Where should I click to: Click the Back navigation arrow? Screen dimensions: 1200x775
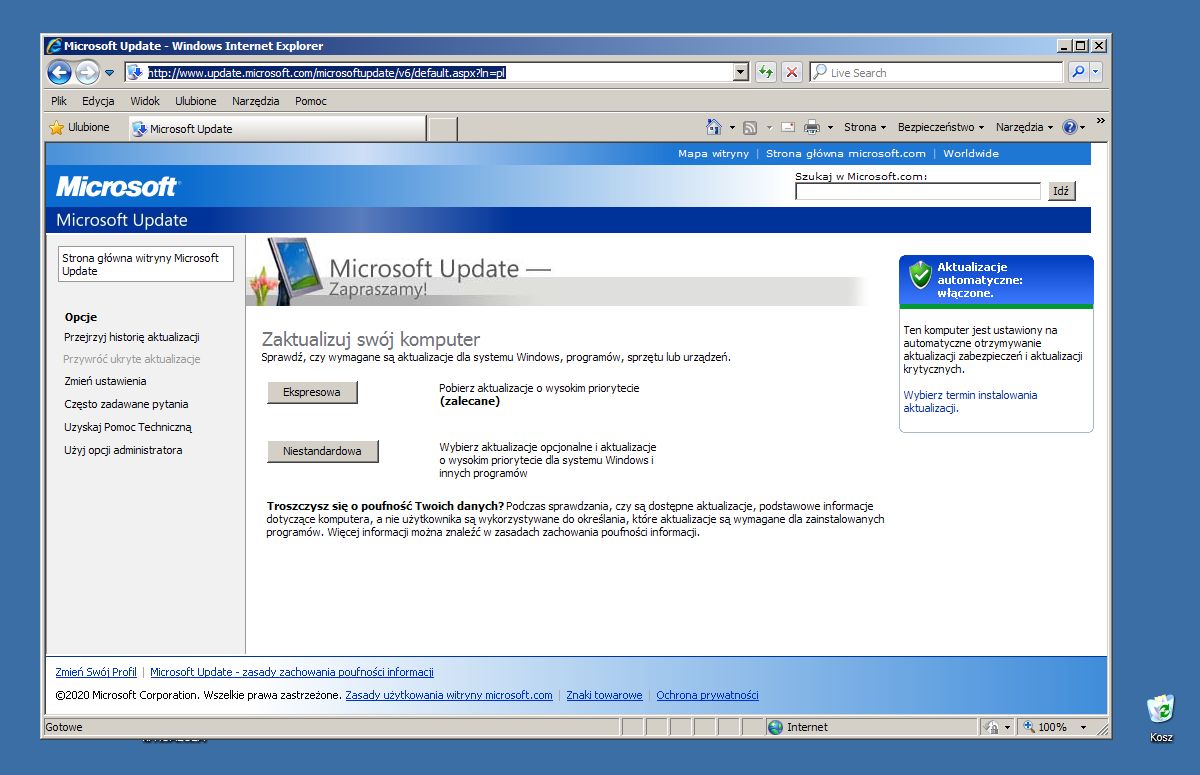(59, 72)
